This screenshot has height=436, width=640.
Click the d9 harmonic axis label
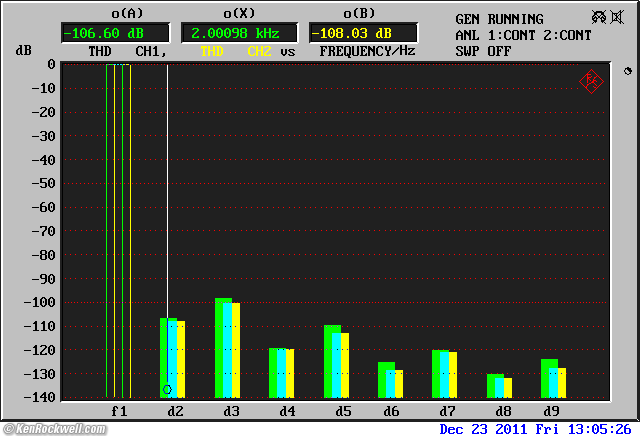(551, 411)
